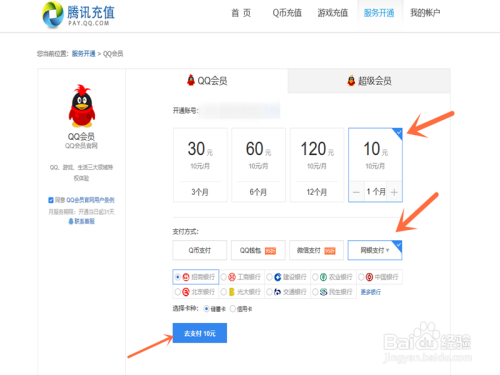Switch to the 超级会员 tab
This screenshot has width=500, height=375.
[x=369, y=81]
